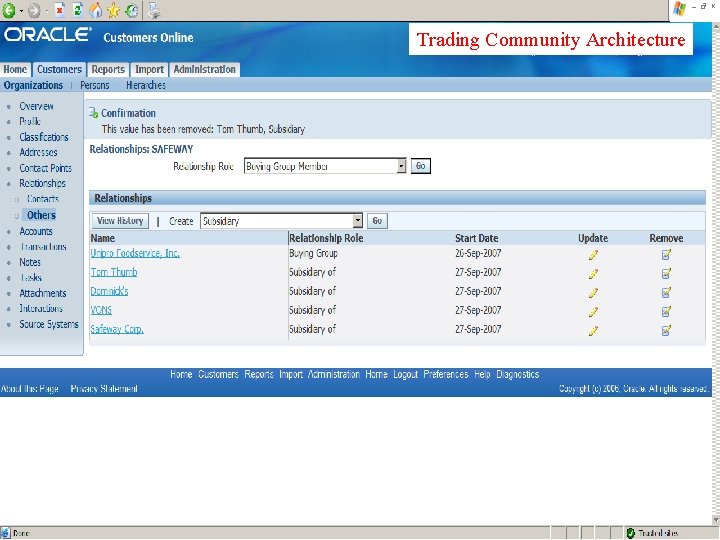Open the Tom Thumb link

(x=114, y=272)
